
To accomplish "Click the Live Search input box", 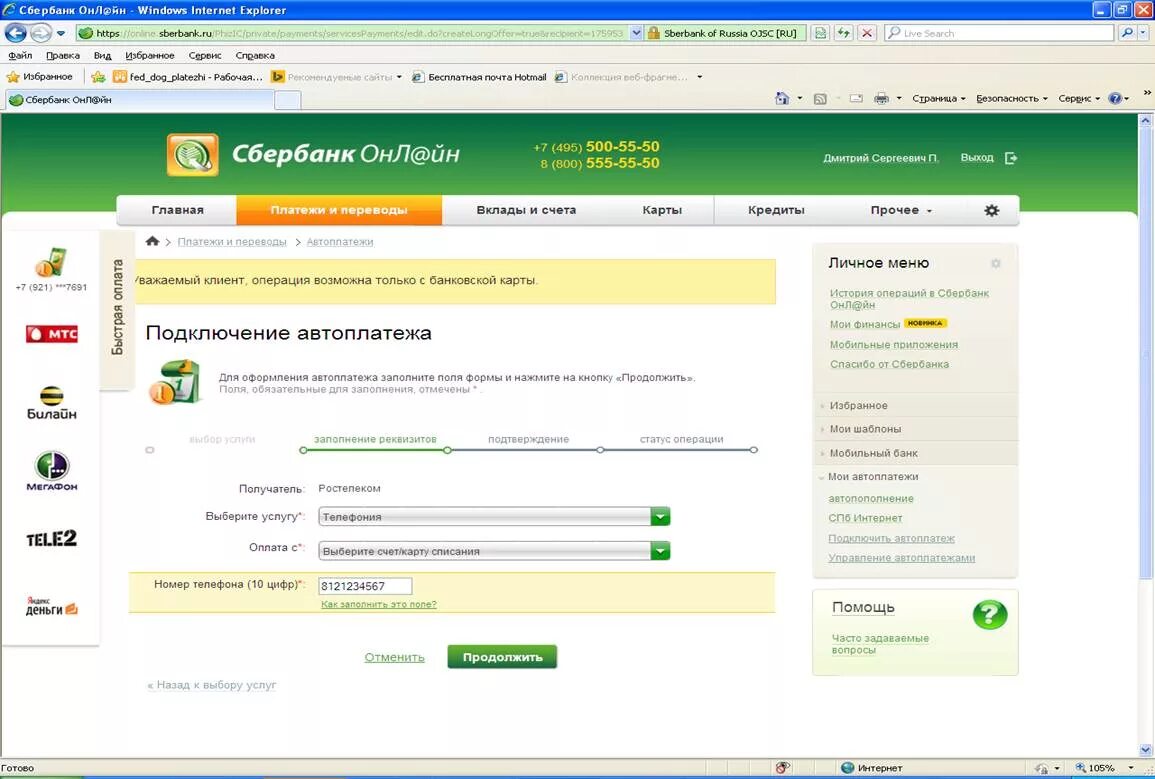I will tap(1000, 33).
